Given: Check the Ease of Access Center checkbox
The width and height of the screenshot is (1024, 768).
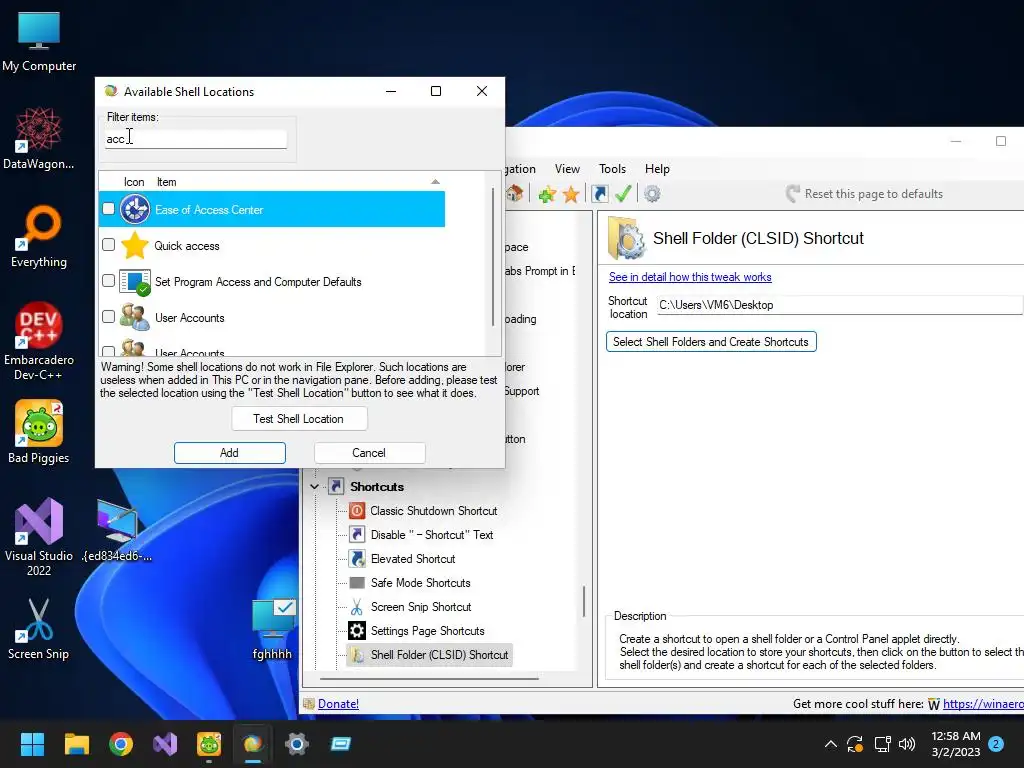Looking at the screenshot, I should [x=108, y=209].
